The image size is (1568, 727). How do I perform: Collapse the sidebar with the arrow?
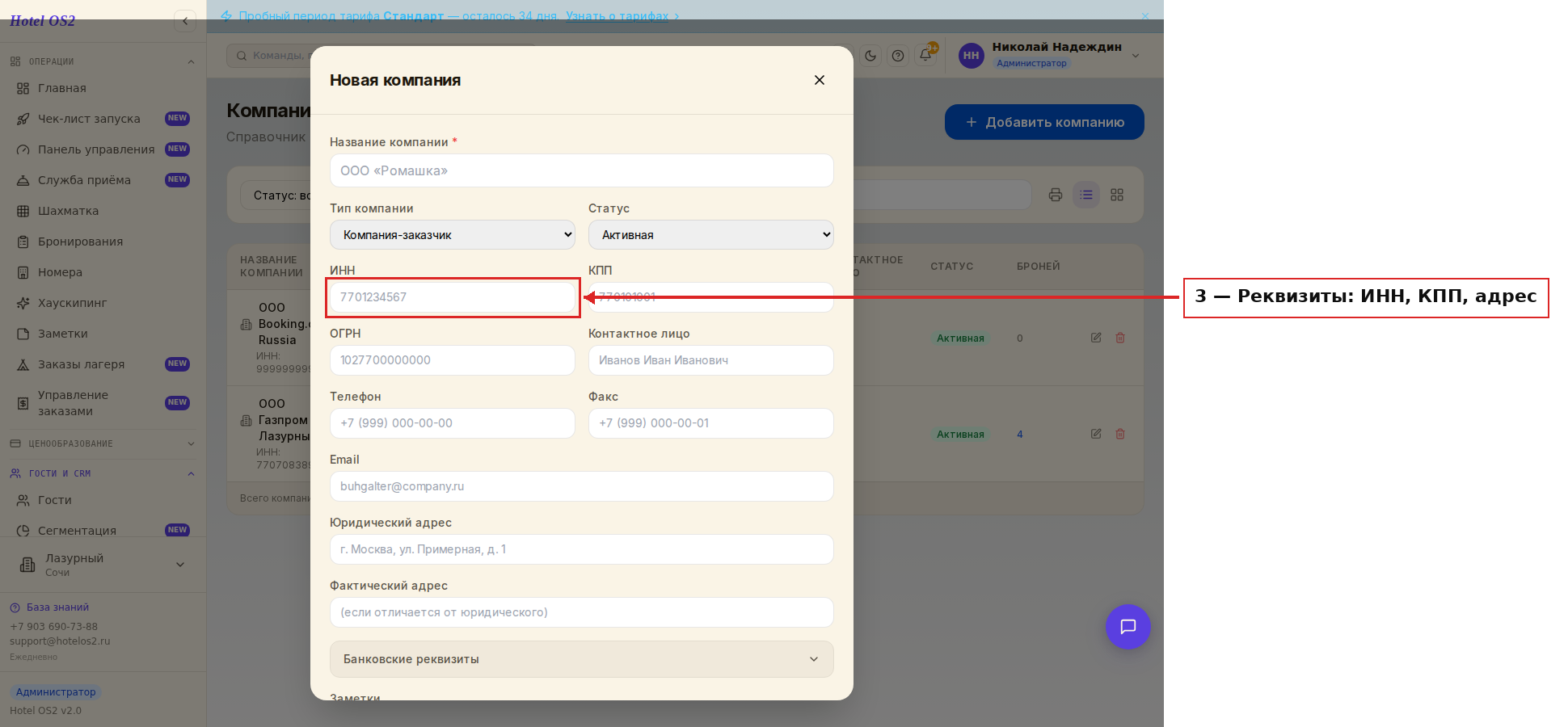click(x=185, y=21)
